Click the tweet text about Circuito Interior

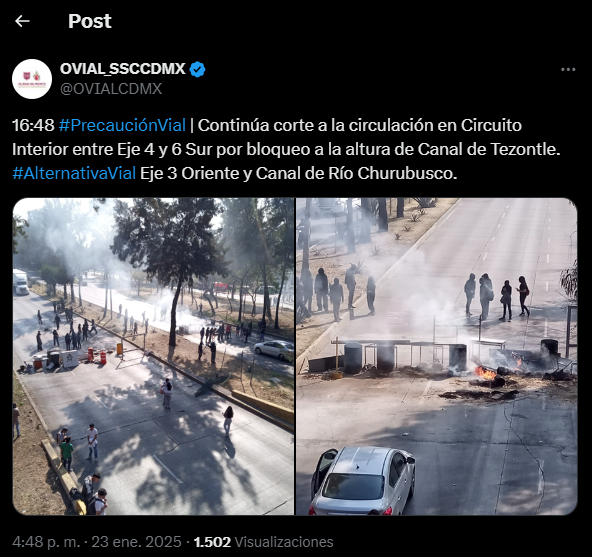pos(286,150)
